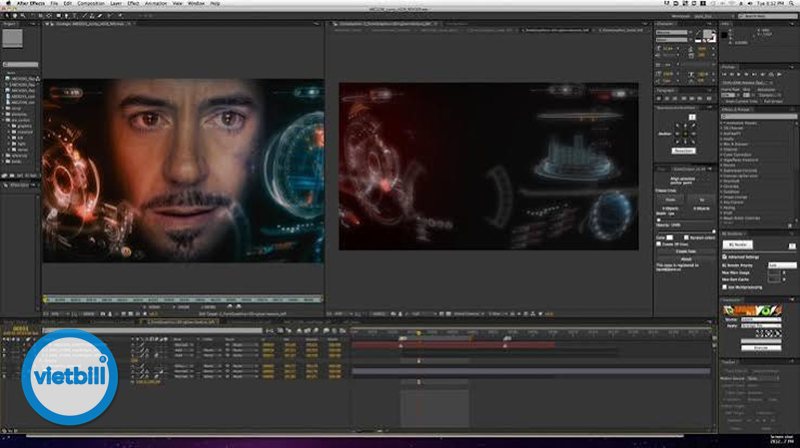
Task: Expand Blur & Sharpen effects category
Action: pos(722,144)
